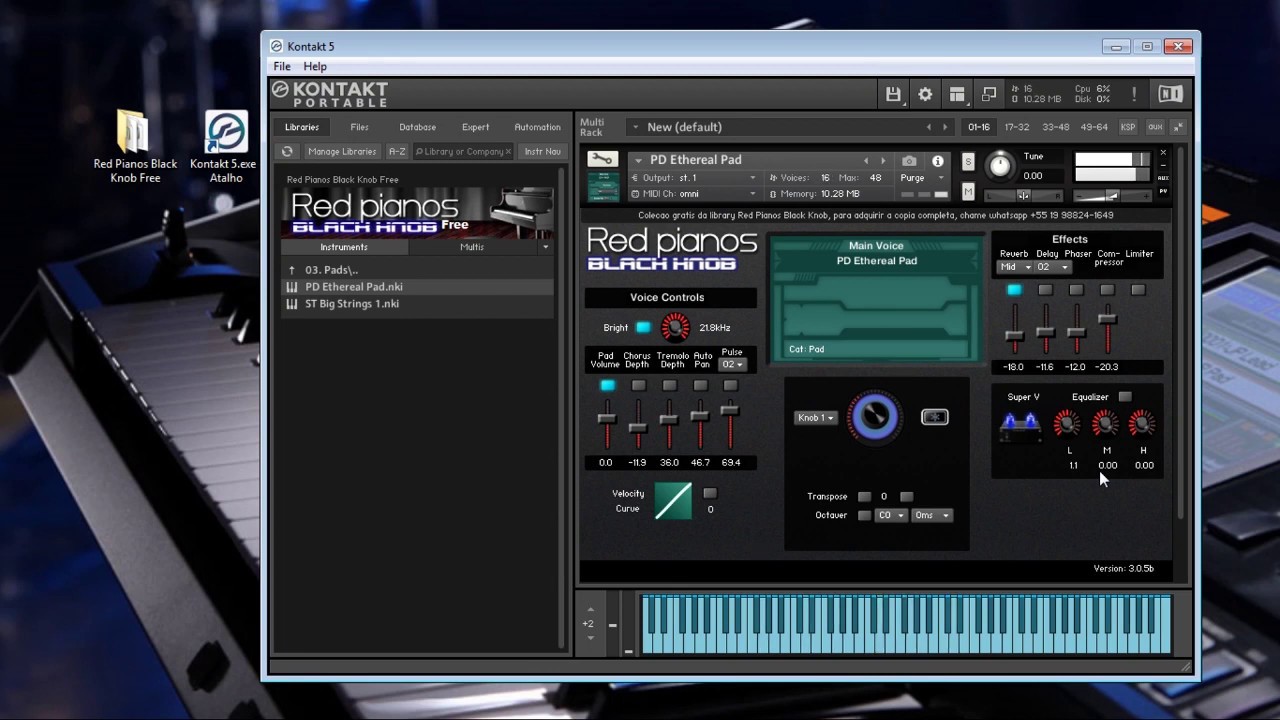The height and width of the screenshot is (720, 1280).
Task: Open the Octaver C0 dropdown
Action: (x=891, y=516)
